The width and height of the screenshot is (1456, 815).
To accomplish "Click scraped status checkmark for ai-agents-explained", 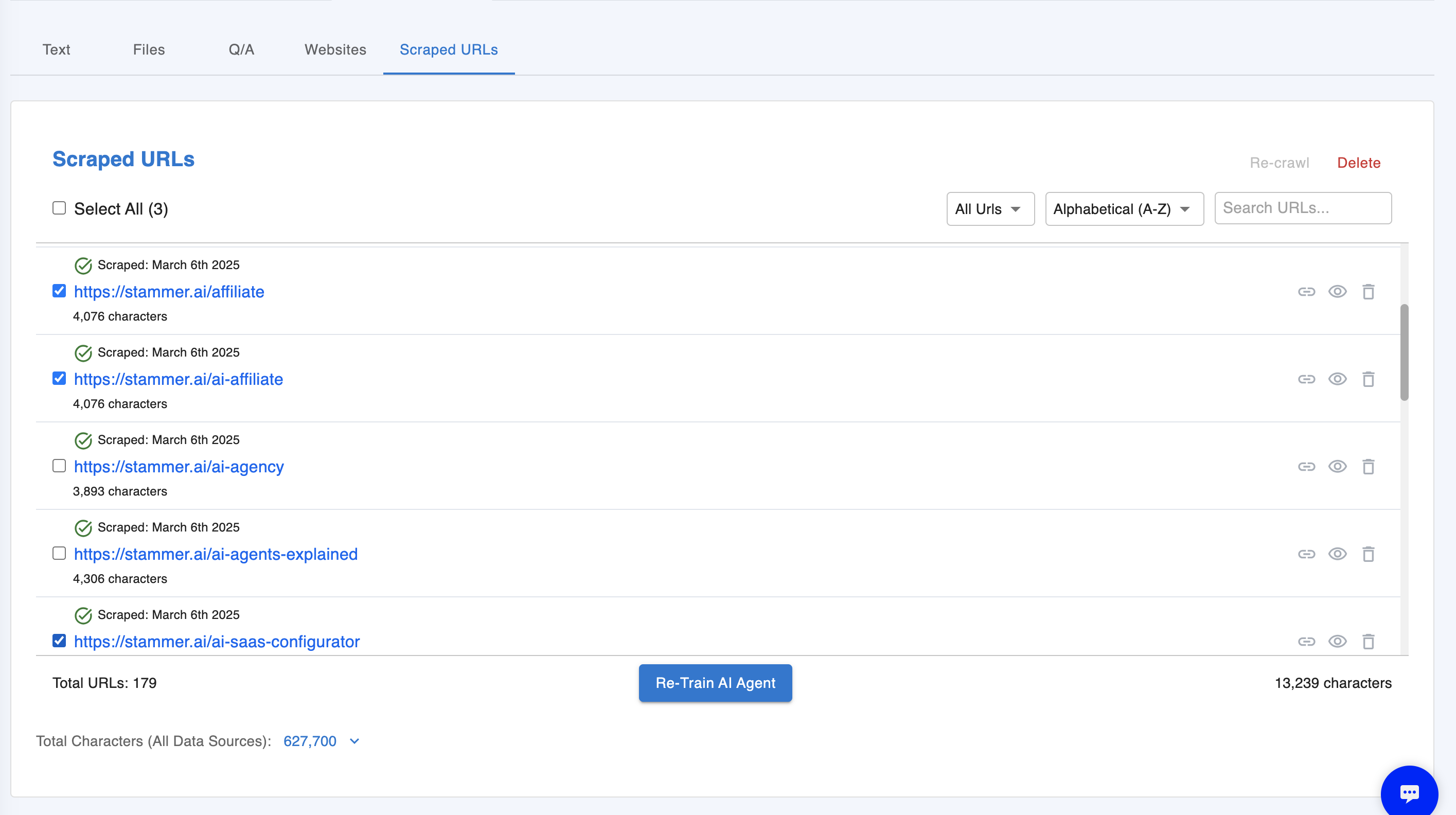I will [83, 528].
